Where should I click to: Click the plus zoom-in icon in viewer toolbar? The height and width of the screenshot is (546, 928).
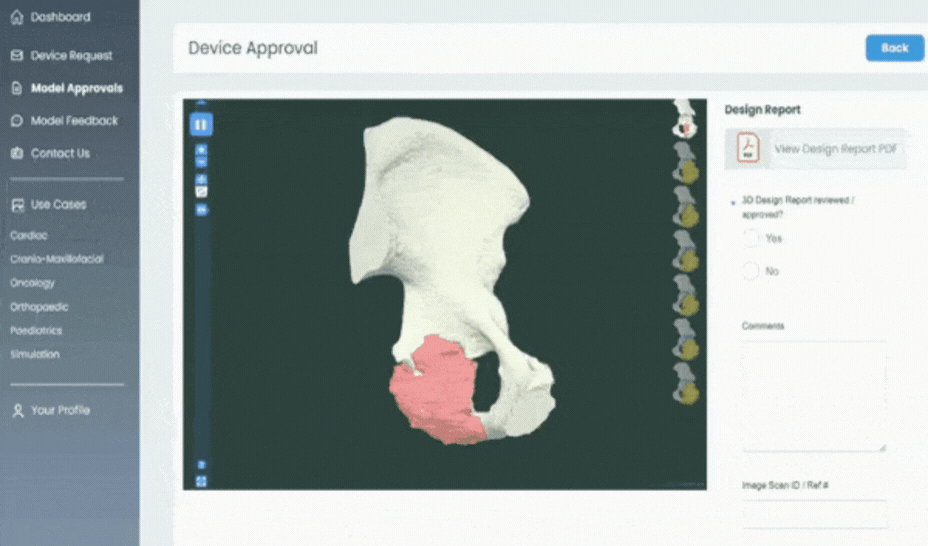(x=201, y=150)
